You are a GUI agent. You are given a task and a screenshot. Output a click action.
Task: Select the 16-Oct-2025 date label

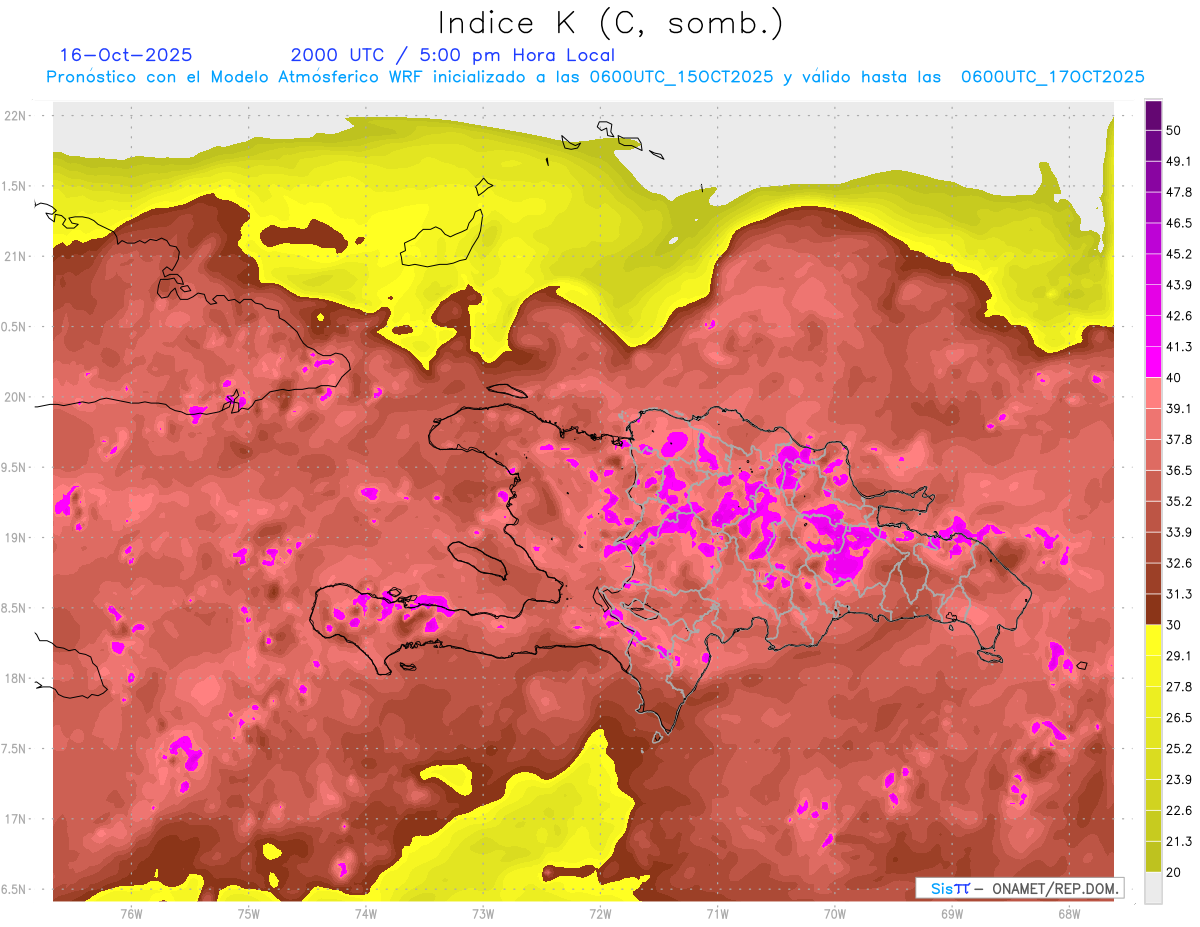click(126, 55)
